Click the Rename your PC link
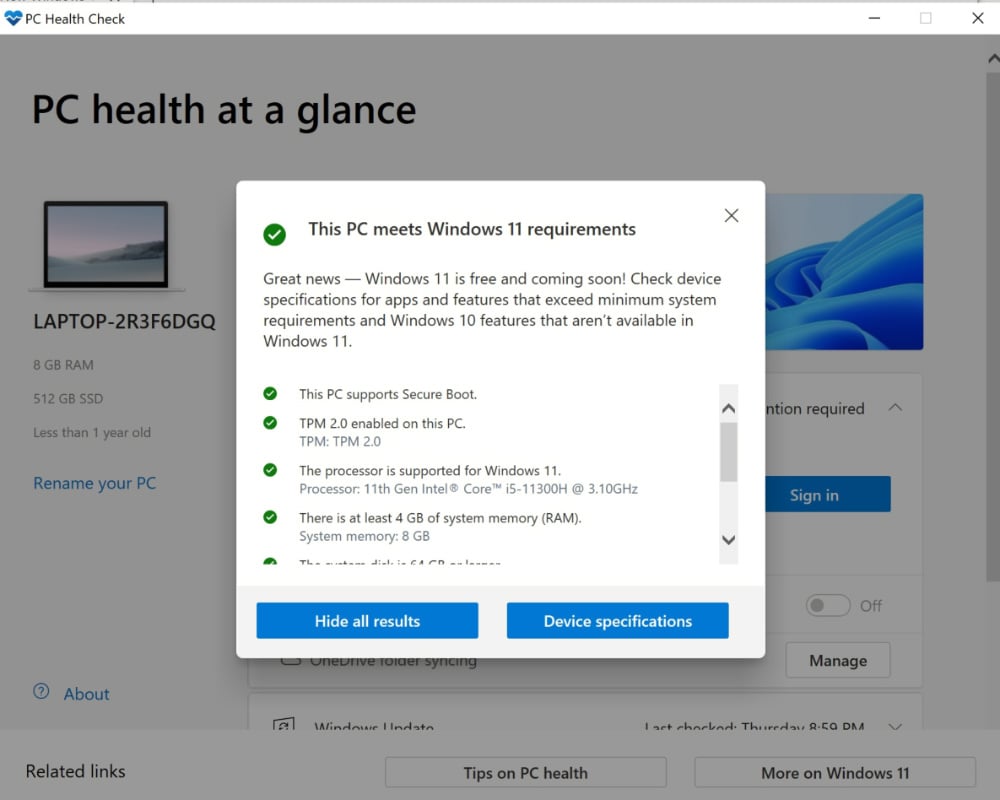This screenshot has height=800, width=1000. 94,483
